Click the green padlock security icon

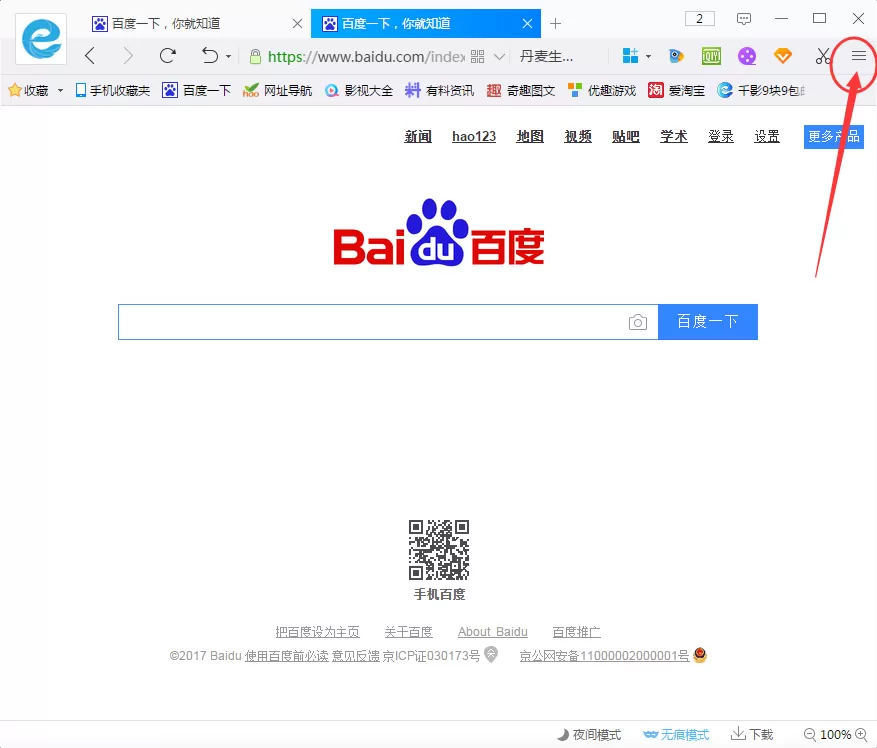[255, 57]
